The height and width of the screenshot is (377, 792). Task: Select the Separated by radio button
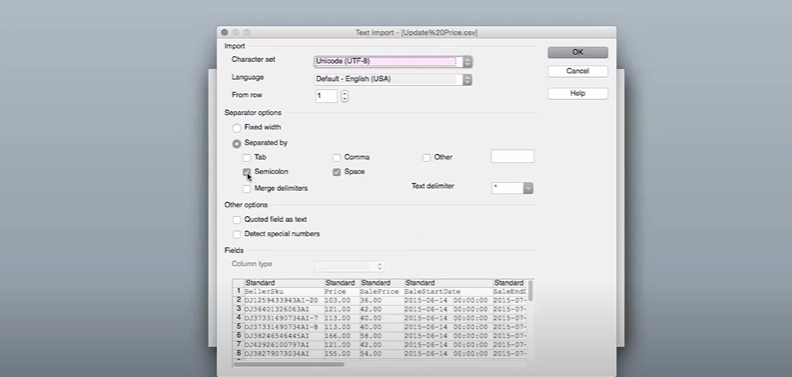pyautogui.click(x=236, y=144)
